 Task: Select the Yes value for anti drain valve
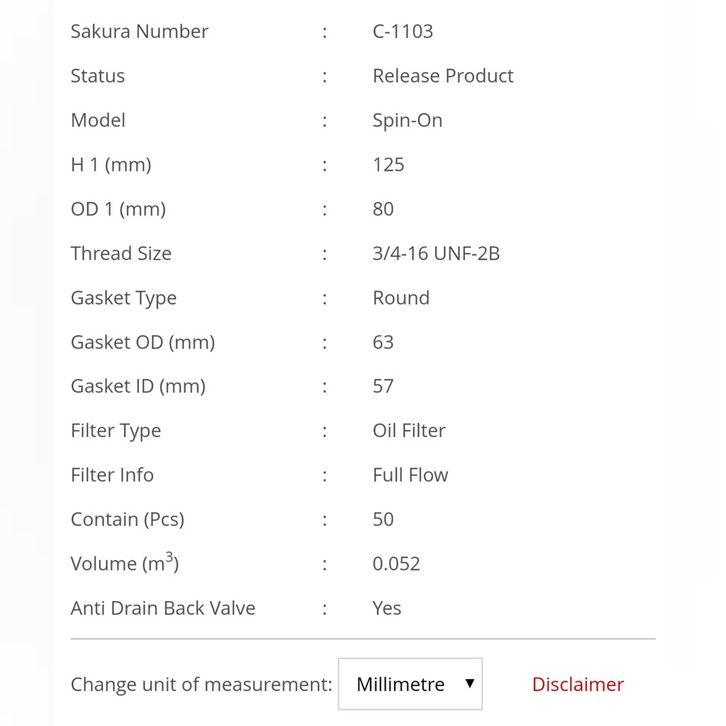(x=386, y=608)
